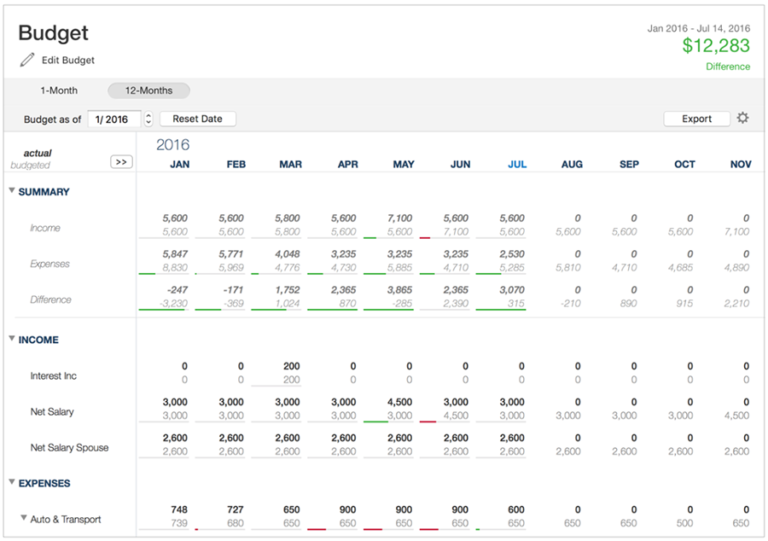The width and height of the screenshot is (768, 541).
Task: Click the Jan 2016 - Jul 14, 2016 date range
Action: tap(699, 28)
